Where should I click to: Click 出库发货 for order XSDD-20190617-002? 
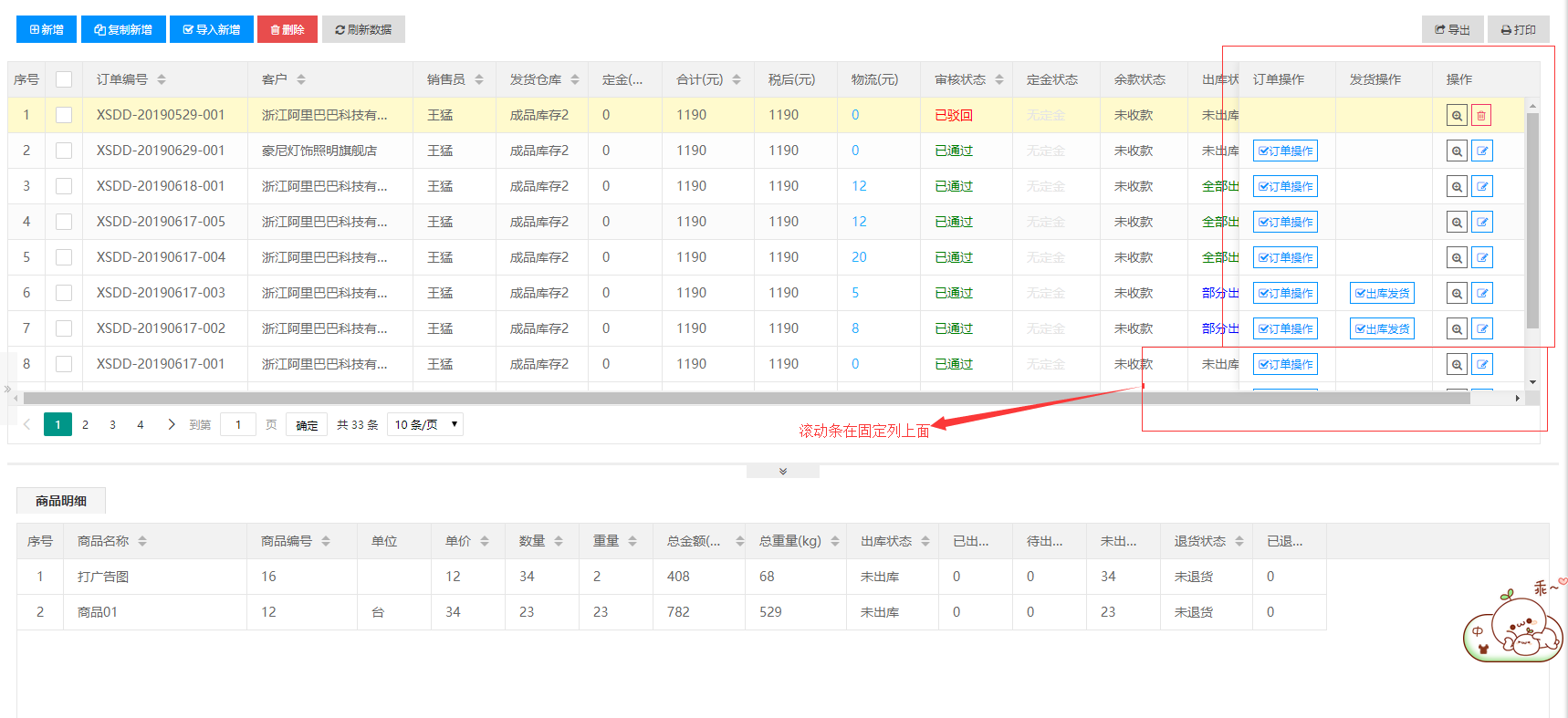click(1382, 329)
